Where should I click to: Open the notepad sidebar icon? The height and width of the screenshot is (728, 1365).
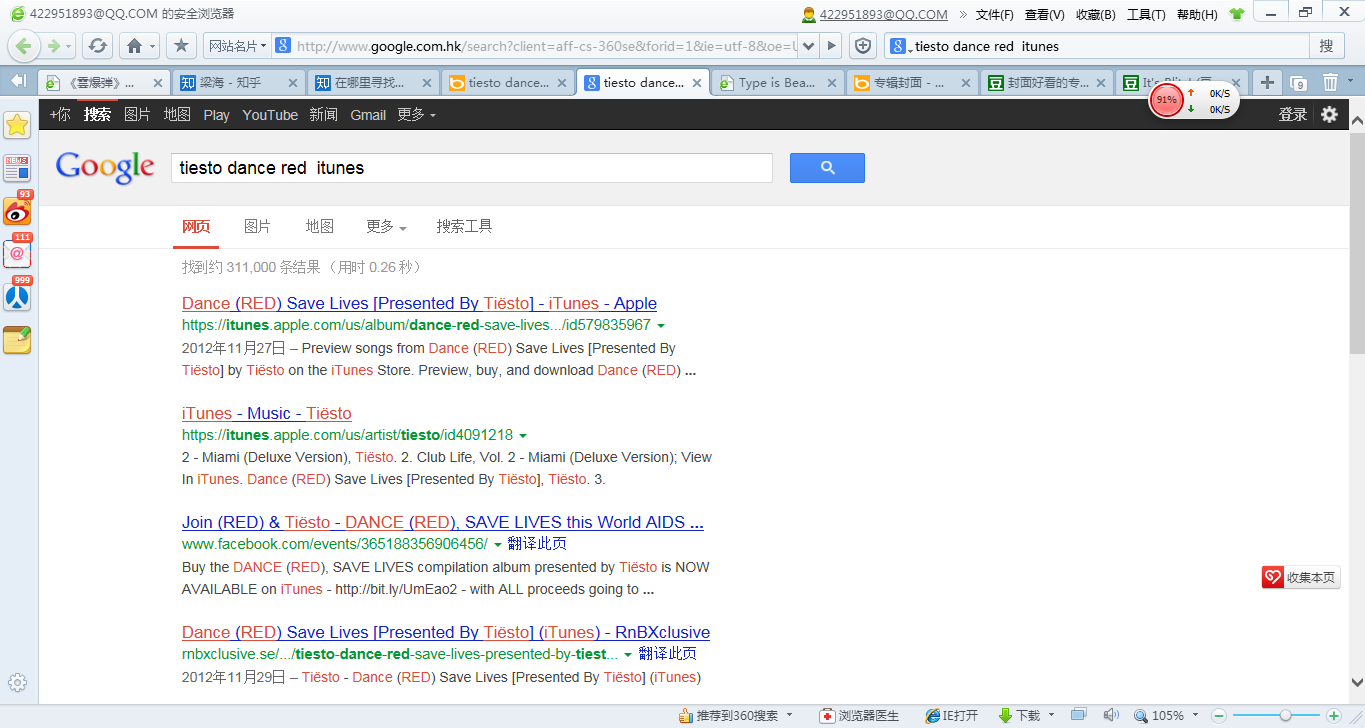click(x=17, y=340)
